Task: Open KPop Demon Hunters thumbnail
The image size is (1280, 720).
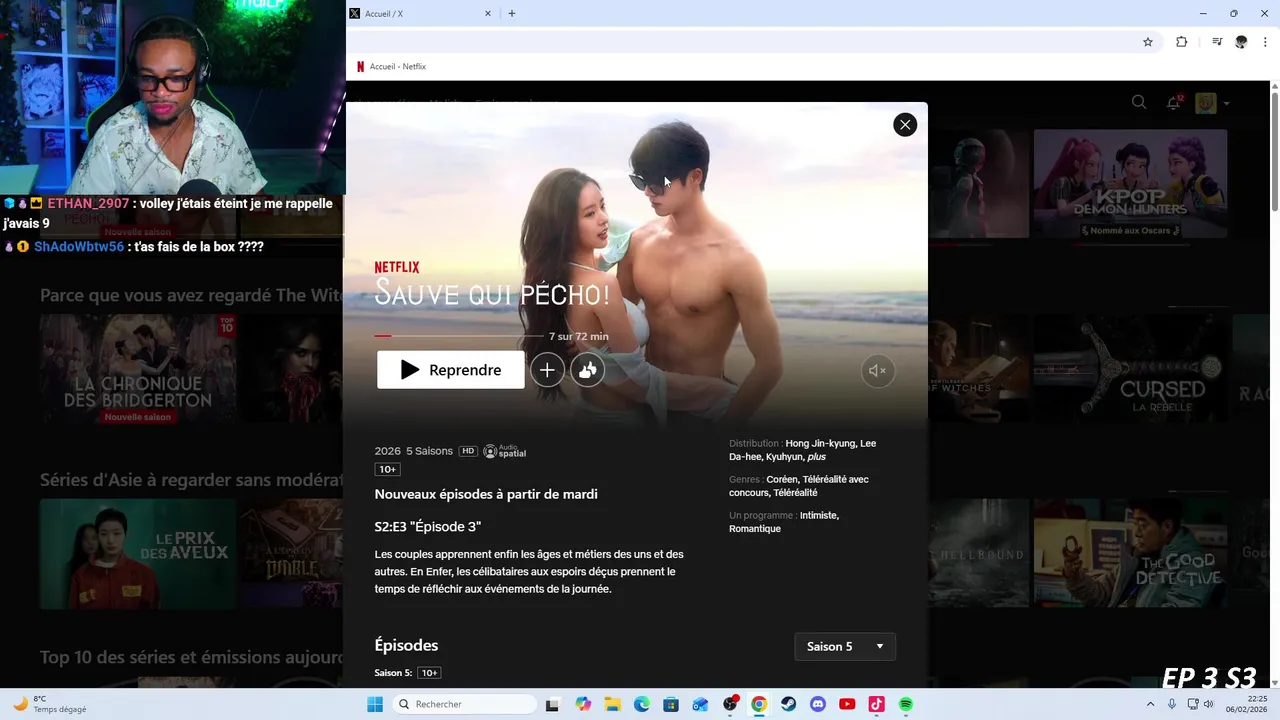Action: click(1130, 184)
